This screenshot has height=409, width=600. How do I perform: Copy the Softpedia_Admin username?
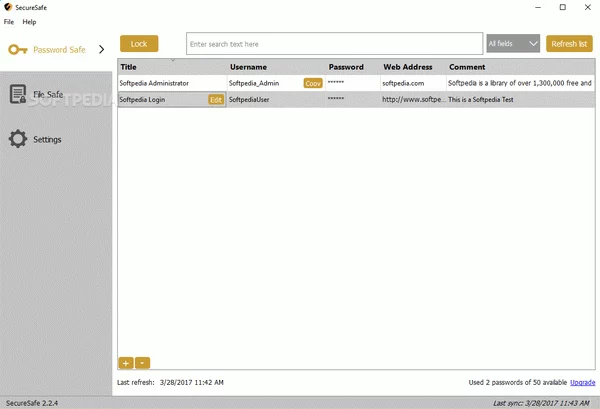click(x=313, y=84)
